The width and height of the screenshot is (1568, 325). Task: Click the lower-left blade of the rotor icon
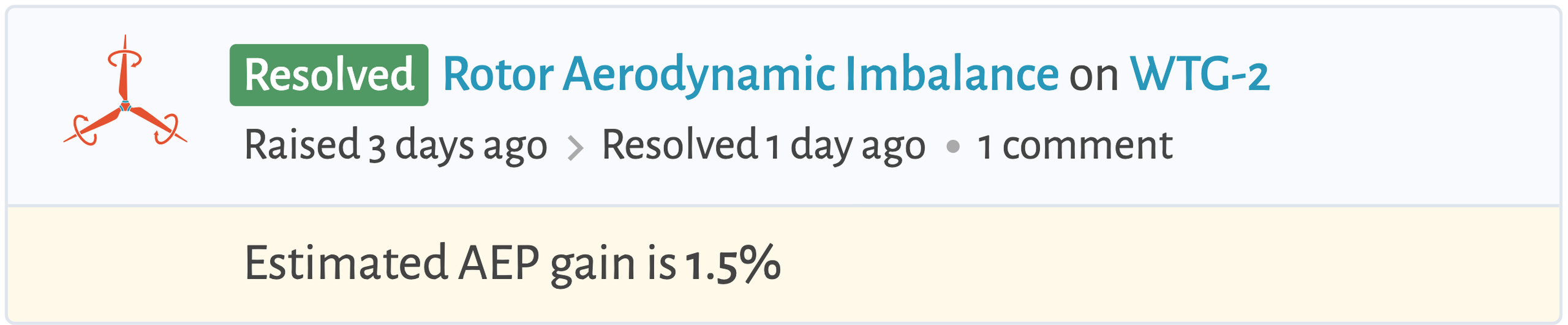point(98,124)
